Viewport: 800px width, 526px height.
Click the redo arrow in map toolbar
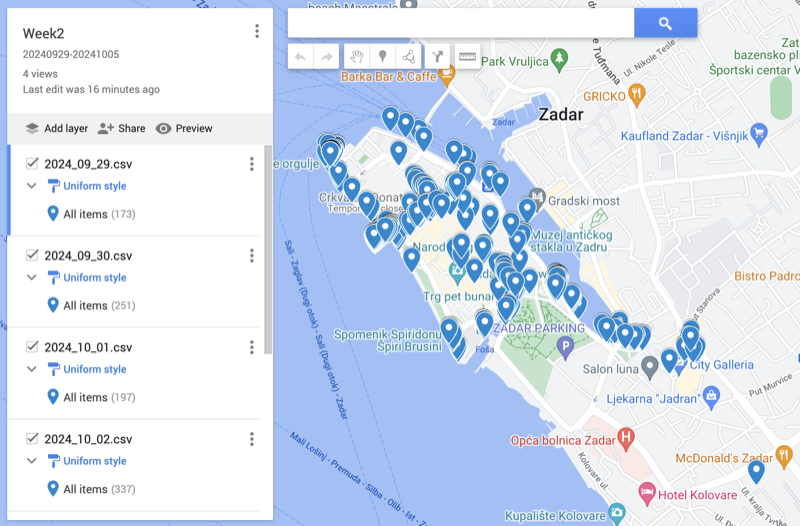coord(326,57)
